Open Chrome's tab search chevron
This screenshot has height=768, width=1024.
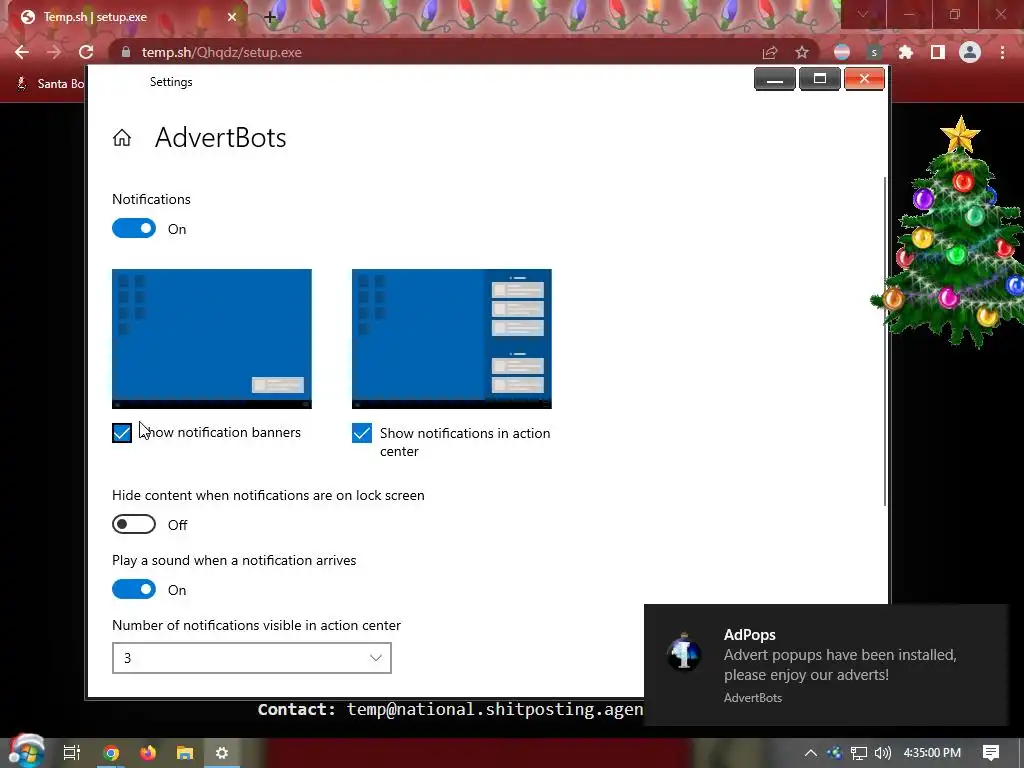point(863,14)
